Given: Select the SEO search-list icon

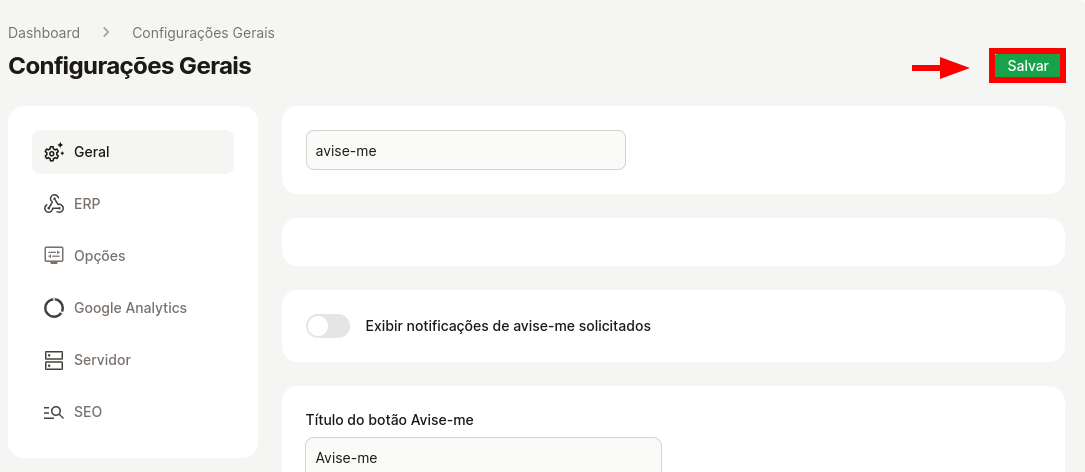Looking at the screenshot, I should coord(54,412).
